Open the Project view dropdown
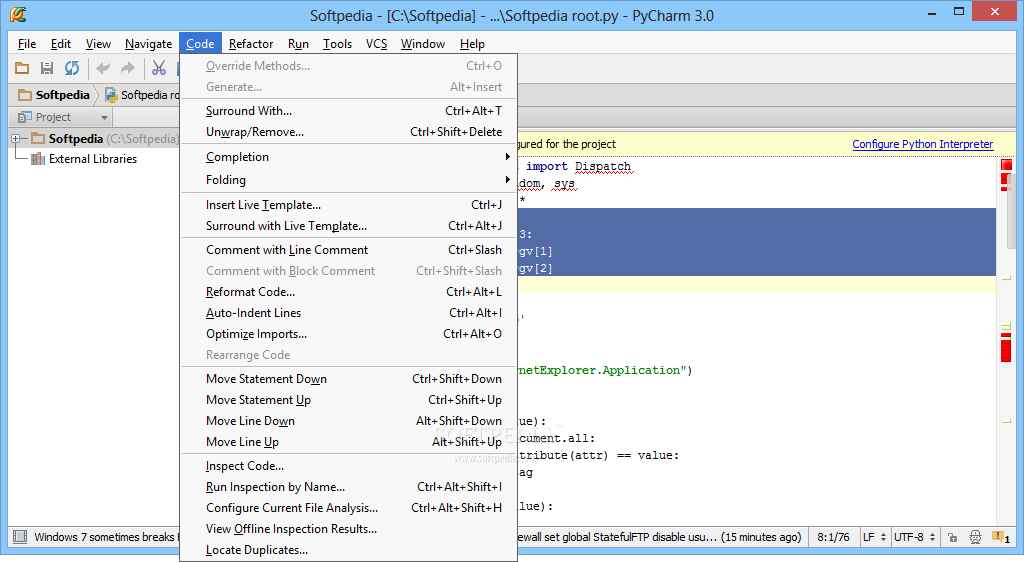The width and height of the screenshot is (1024, 562). (63, 117)
